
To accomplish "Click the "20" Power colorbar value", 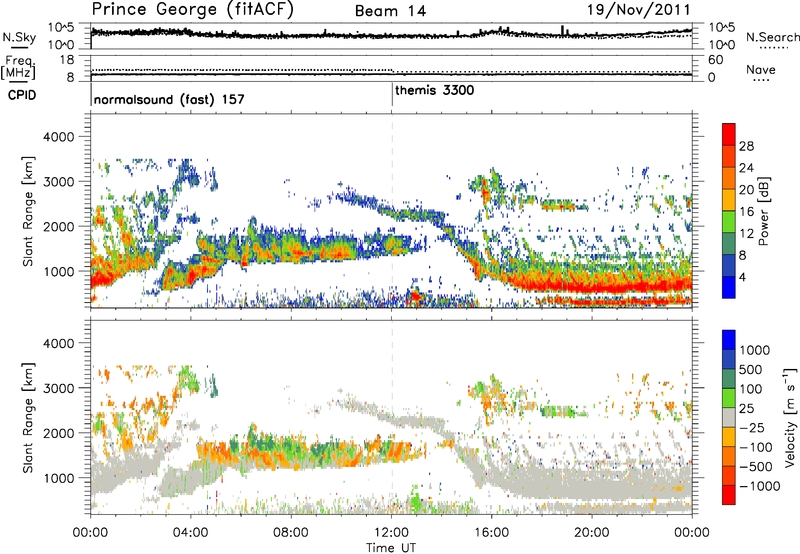I will pos(746,190).
